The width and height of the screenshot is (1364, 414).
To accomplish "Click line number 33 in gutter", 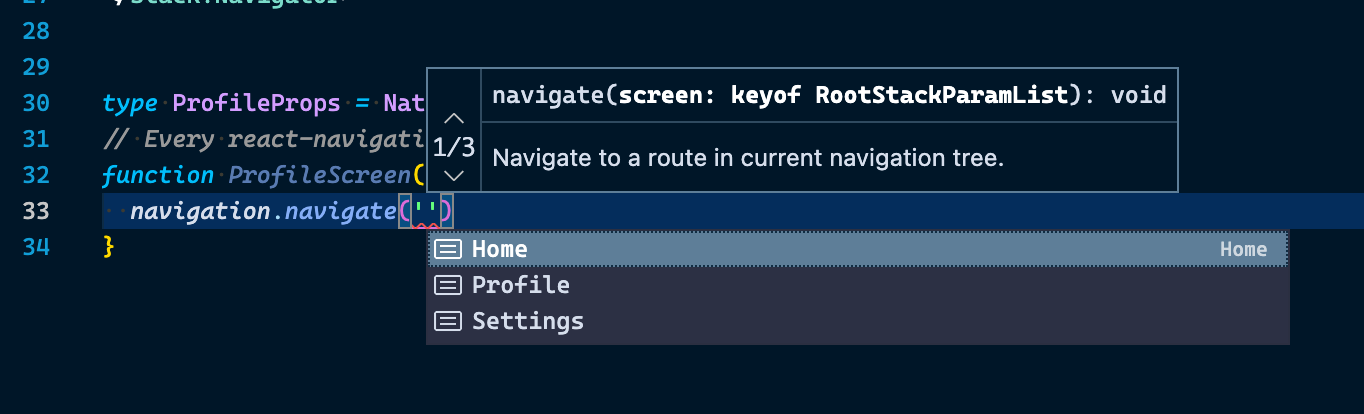I will 36,211.
